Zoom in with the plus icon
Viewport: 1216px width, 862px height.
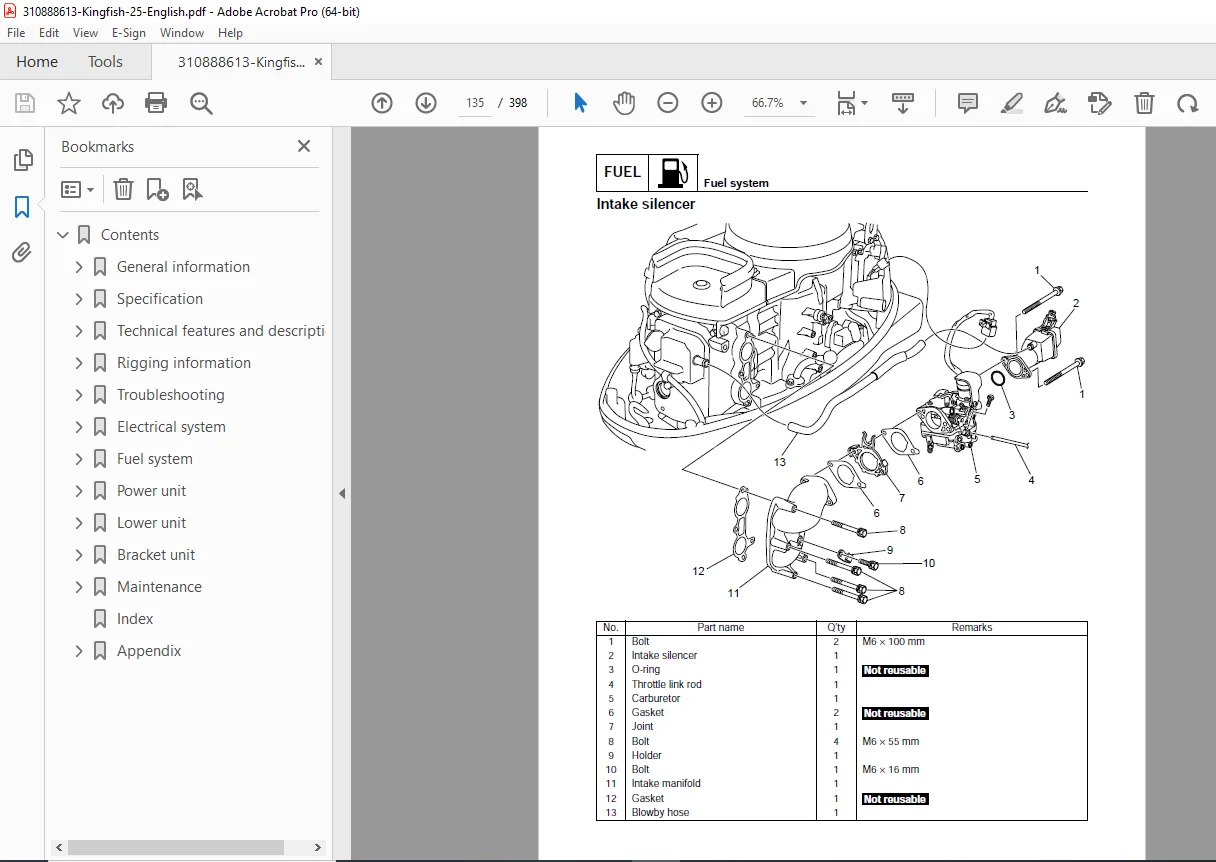coord(712,103)
